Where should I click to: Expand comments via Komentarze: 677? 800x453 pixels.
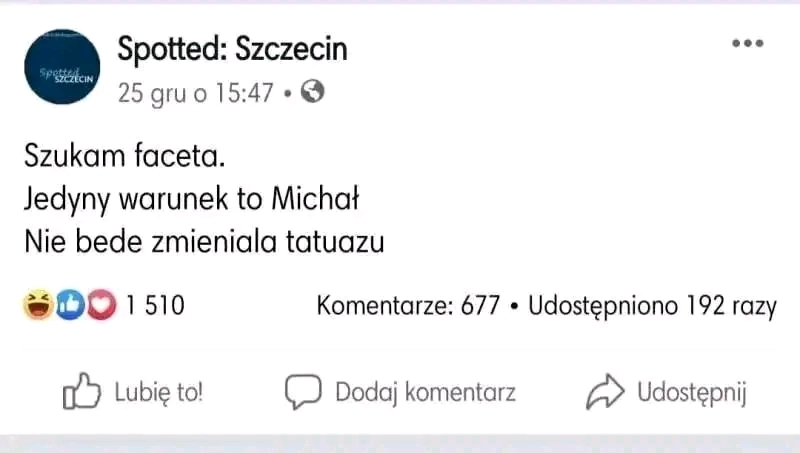407,306
